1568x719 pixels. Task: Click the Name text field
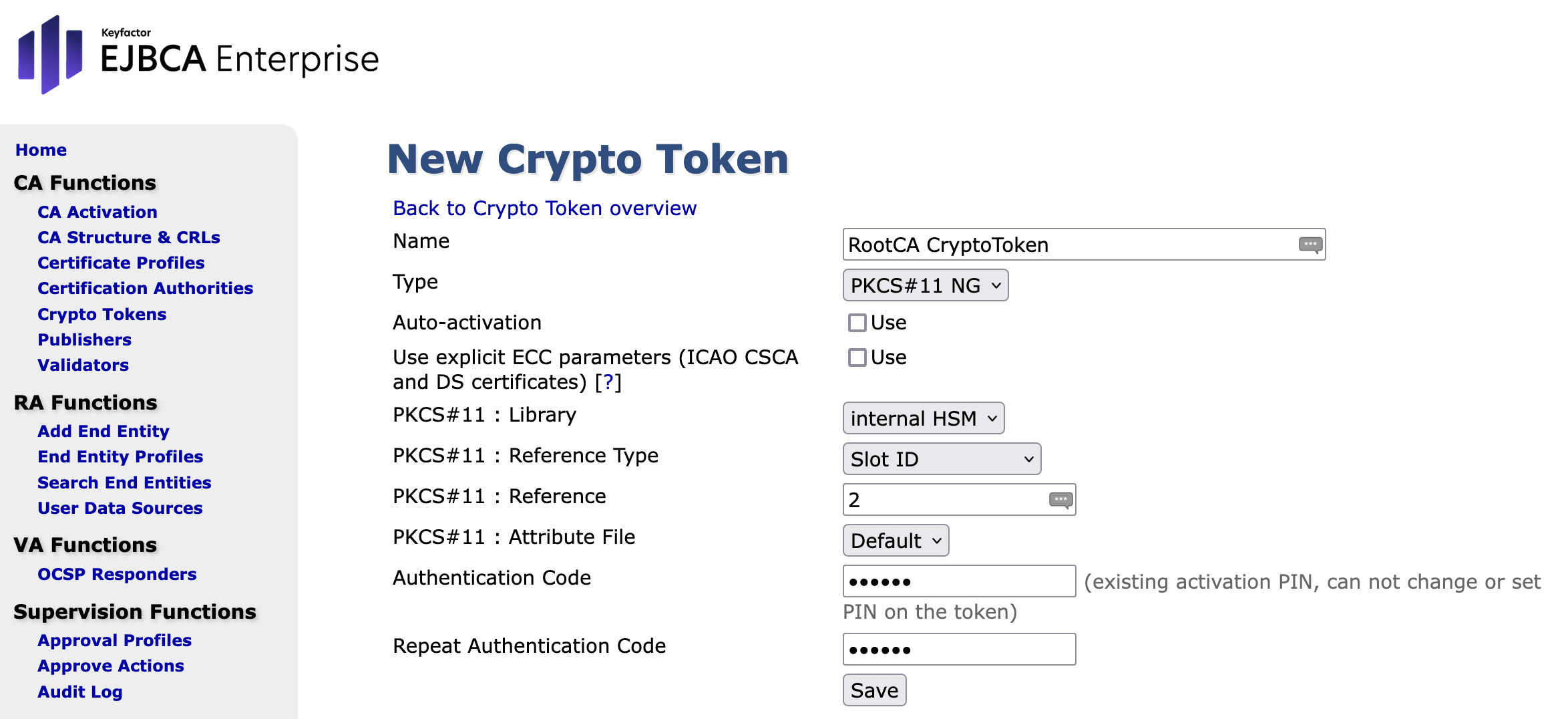[x=1068, y=245]
